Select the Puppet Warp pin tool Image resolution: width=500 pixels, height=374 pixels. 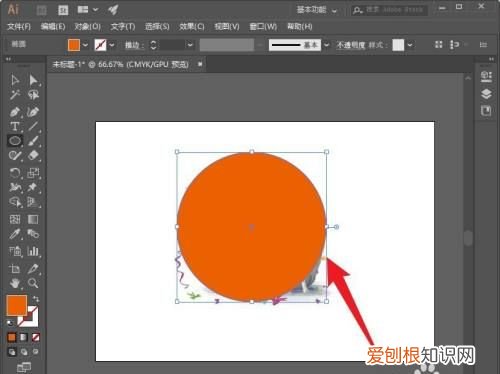pyautogui.click(x=33, y=187)
